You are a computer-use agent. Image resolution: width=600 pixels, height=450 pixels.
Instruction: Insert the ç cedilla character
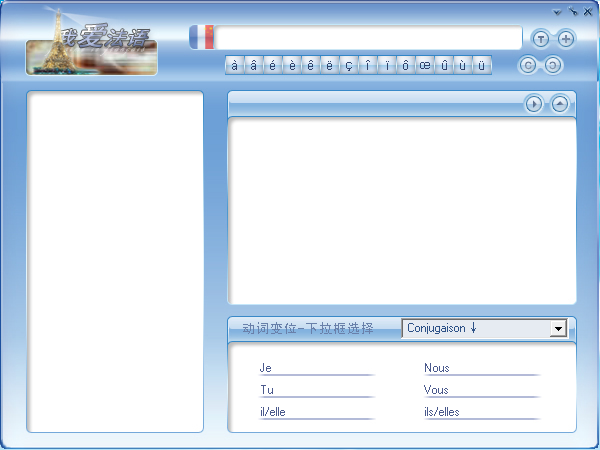(x=349, y=65)
